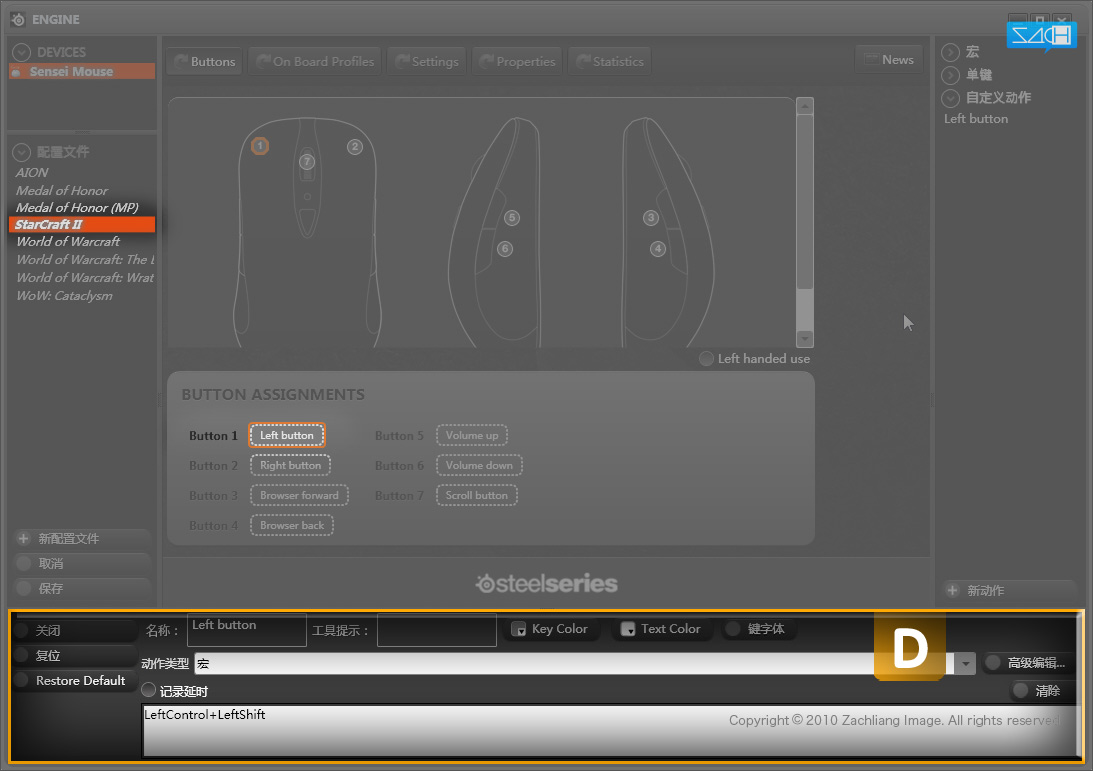Screen dimensions: 1093x771
Task: Enable Left handed use option
Action: (x=706, y=358)
